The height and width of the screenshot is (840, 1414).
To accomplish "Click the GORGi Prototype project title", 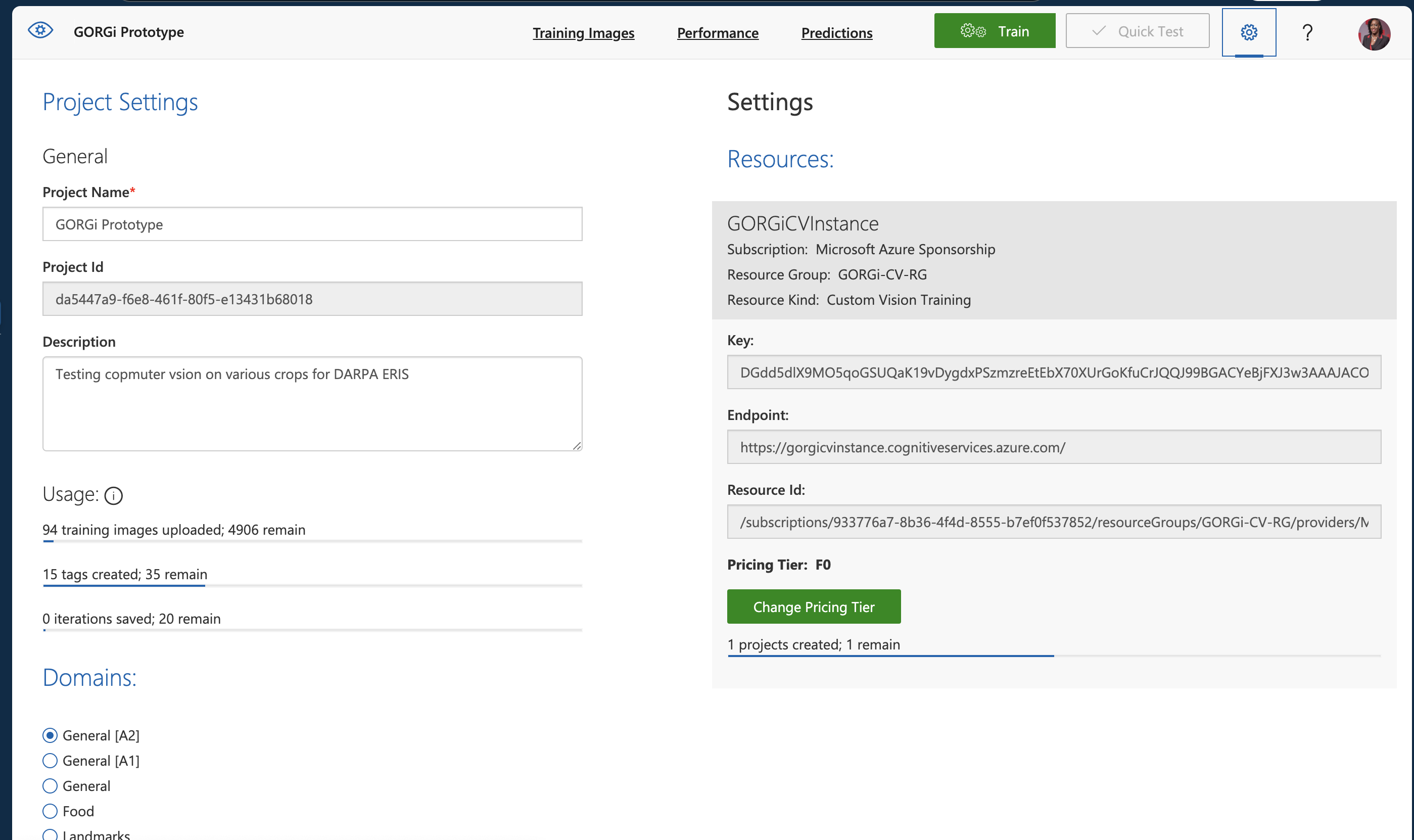I will coord(128,32).
